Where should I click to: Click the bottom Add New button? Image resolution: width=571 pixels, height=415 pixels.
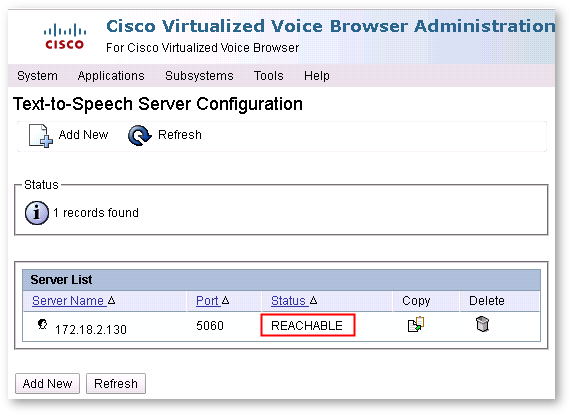47,383
